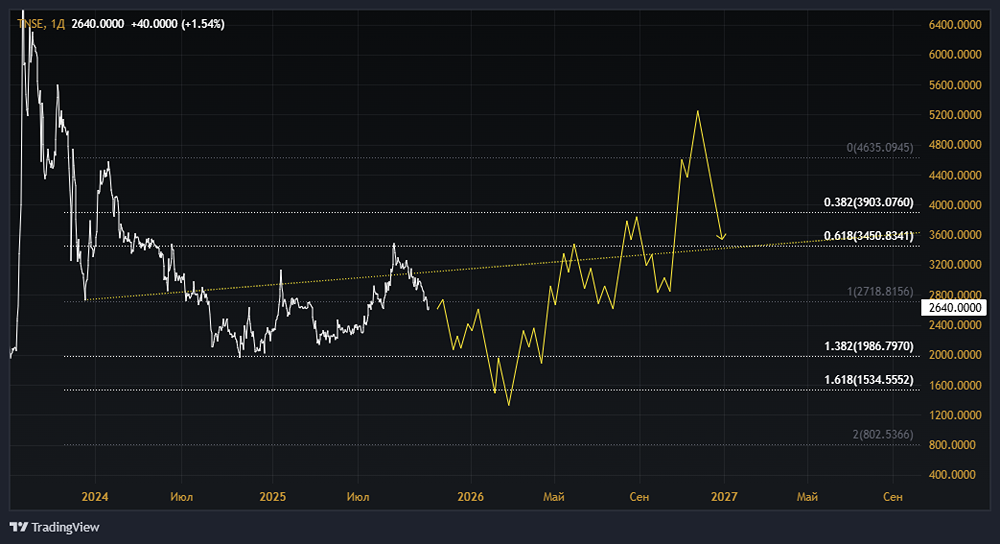Image resolution: width=1000 pixels, height=544 pixels.
Task: Click Fibonacci label 1.618(1534.5552)
Action: [869, 380]
